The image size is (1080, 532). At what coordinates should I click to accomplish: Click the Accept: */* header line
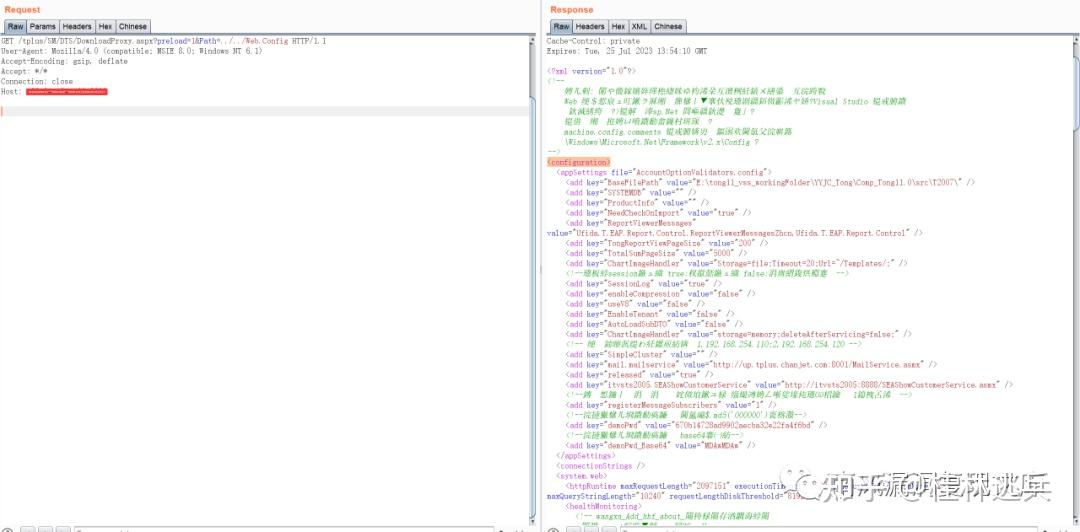click(25, 71)
